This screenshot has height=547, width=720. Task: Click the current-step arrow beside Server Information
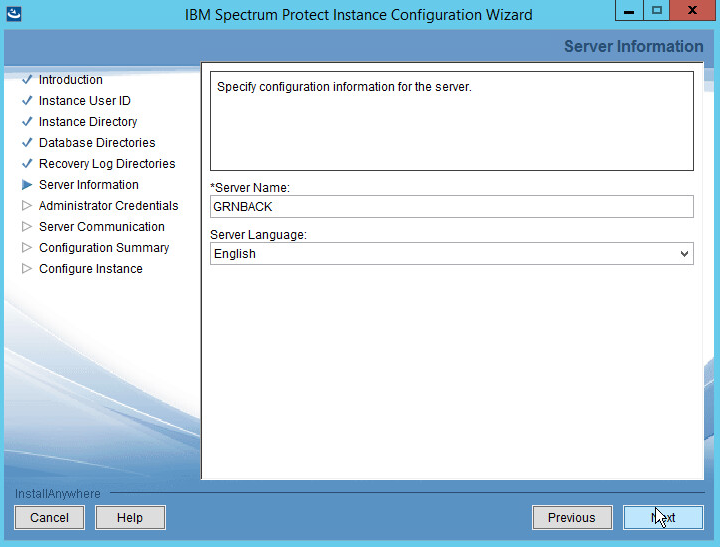[x=27, y=185]
